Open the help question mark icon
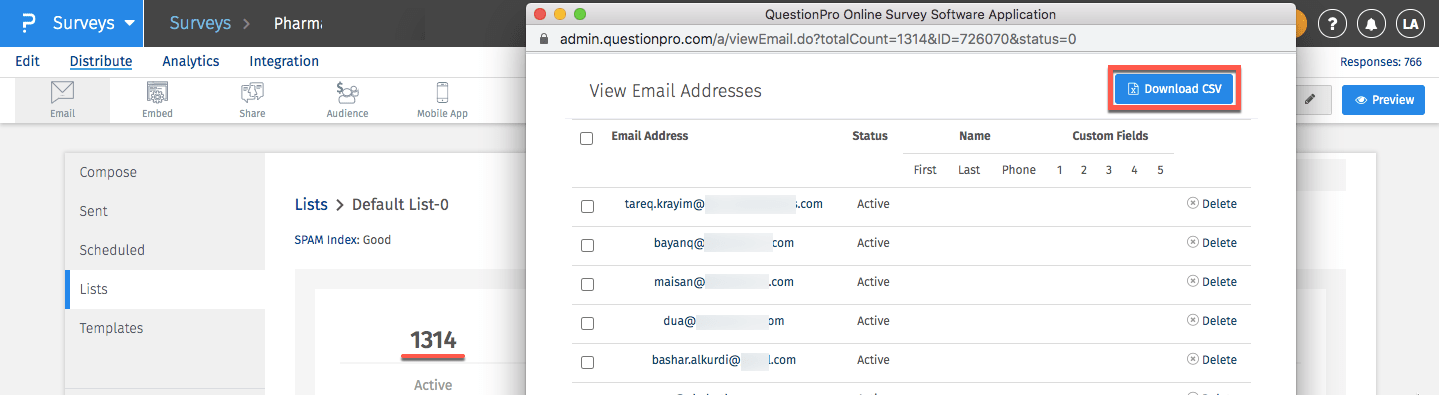Screen dimensions: 1439x395 point(1332,24)
